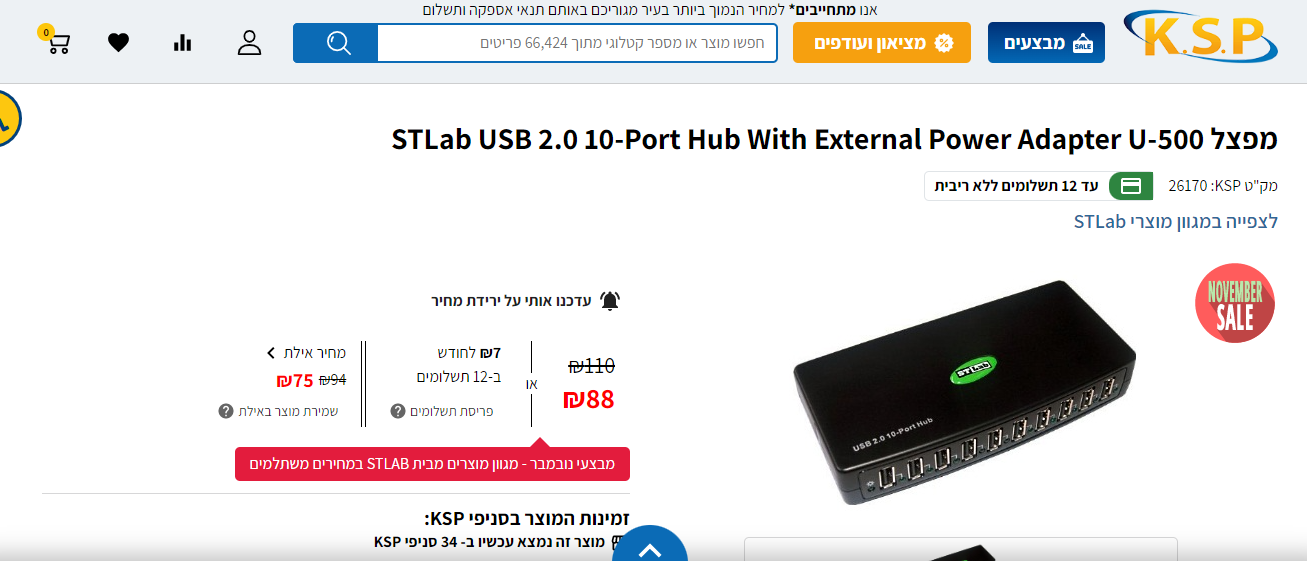Click the K.S.P logo
Image resolution: width=1307 pixels, height=561 pixels.
pyautogui.click(x=1200, y=38)
